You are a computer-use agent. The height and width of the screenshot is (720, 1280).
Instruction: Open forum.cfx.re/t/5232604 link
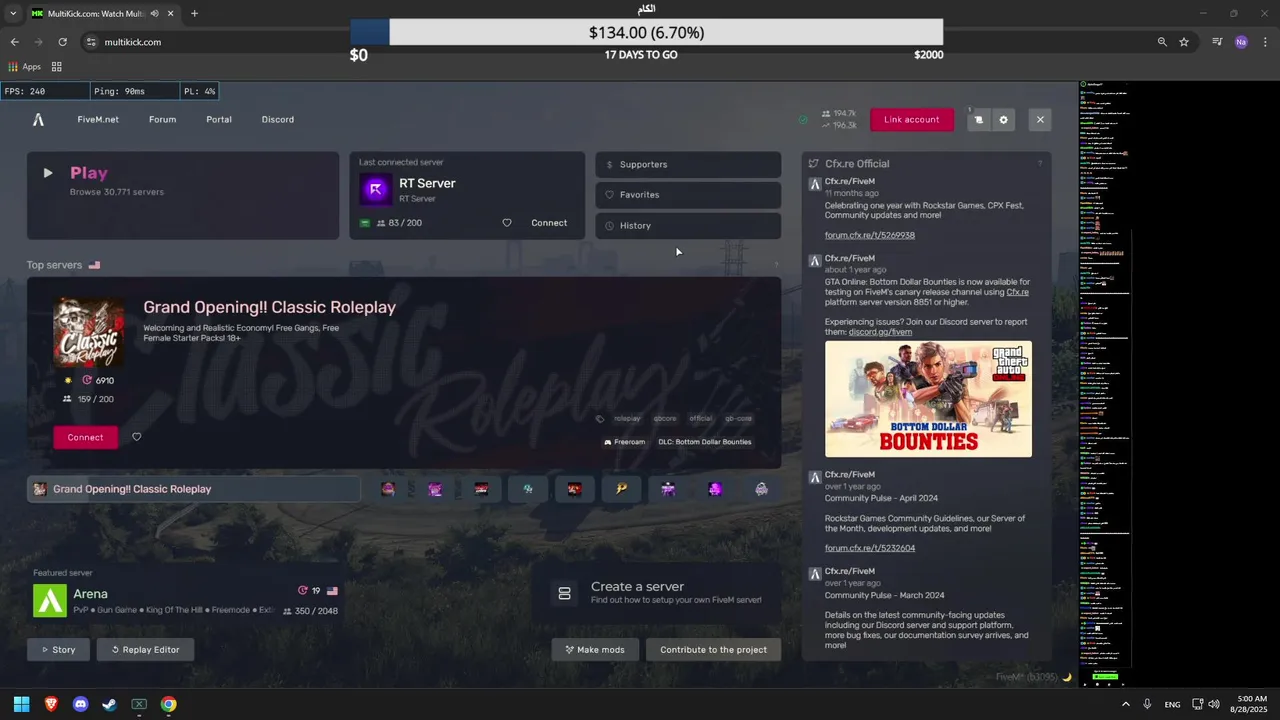click(869, 548)
